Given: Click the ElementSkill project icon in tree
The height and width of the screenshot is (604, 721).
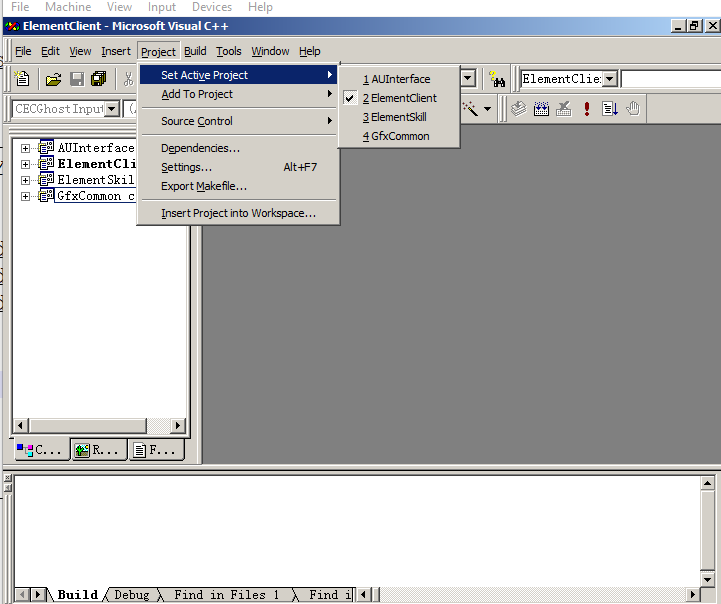Looking at the screenshot, I should tap(46, 180).
